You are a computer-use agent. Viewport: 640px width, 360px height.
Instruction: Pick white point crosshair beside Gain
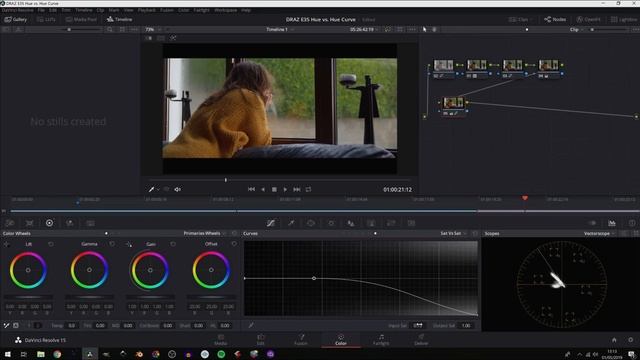tap(129, 244)
